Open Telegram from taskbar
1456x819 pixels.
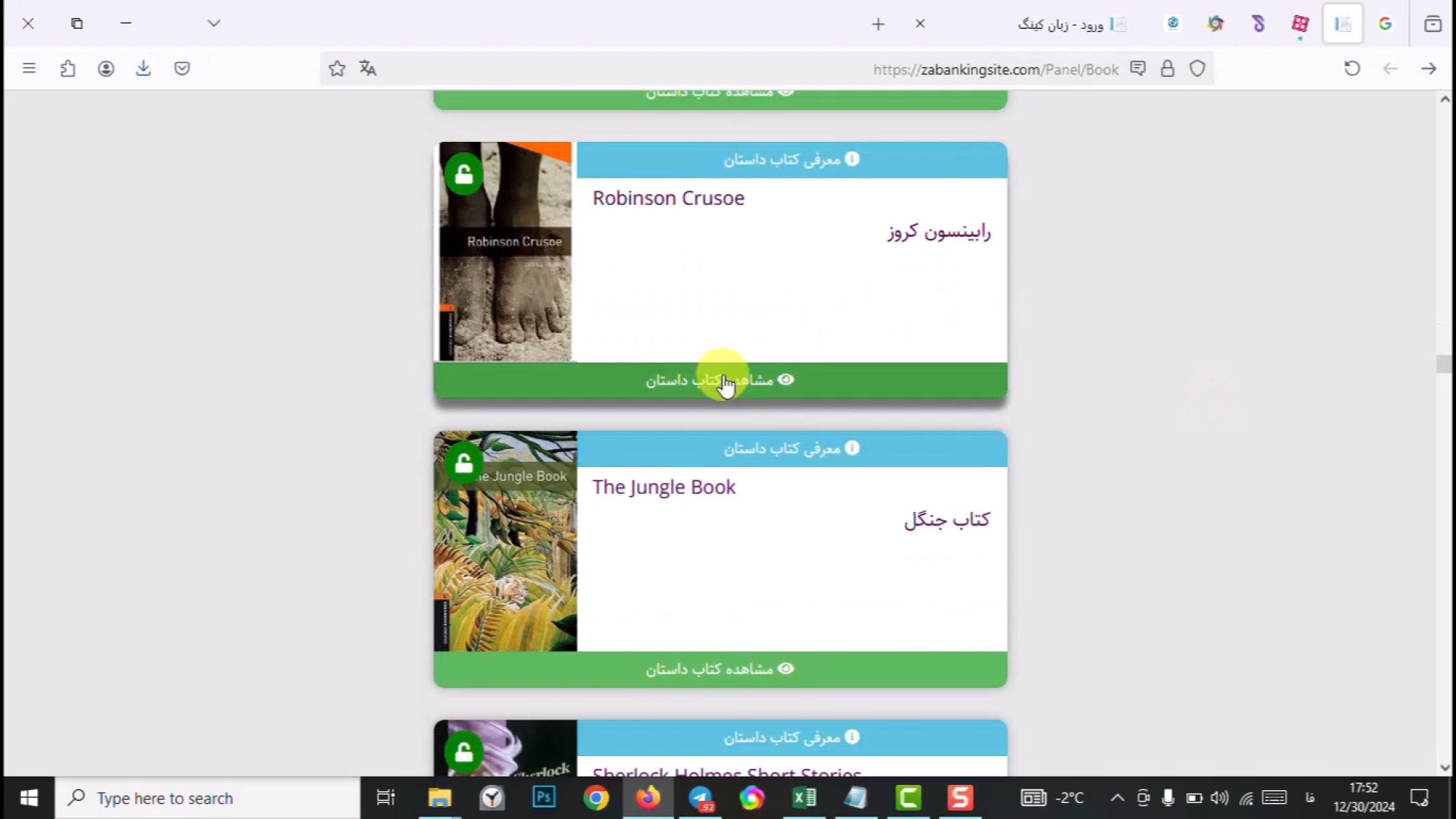click(x=701, y=798)
